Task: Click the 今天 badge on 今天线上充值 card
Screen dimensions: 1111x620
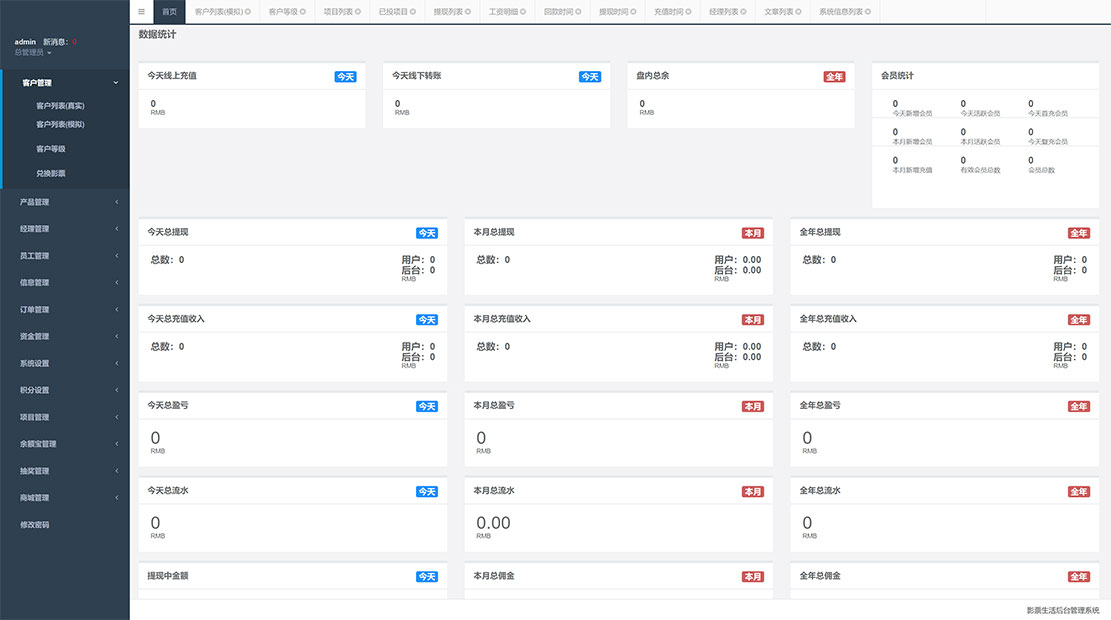Action: pos(345,76)
